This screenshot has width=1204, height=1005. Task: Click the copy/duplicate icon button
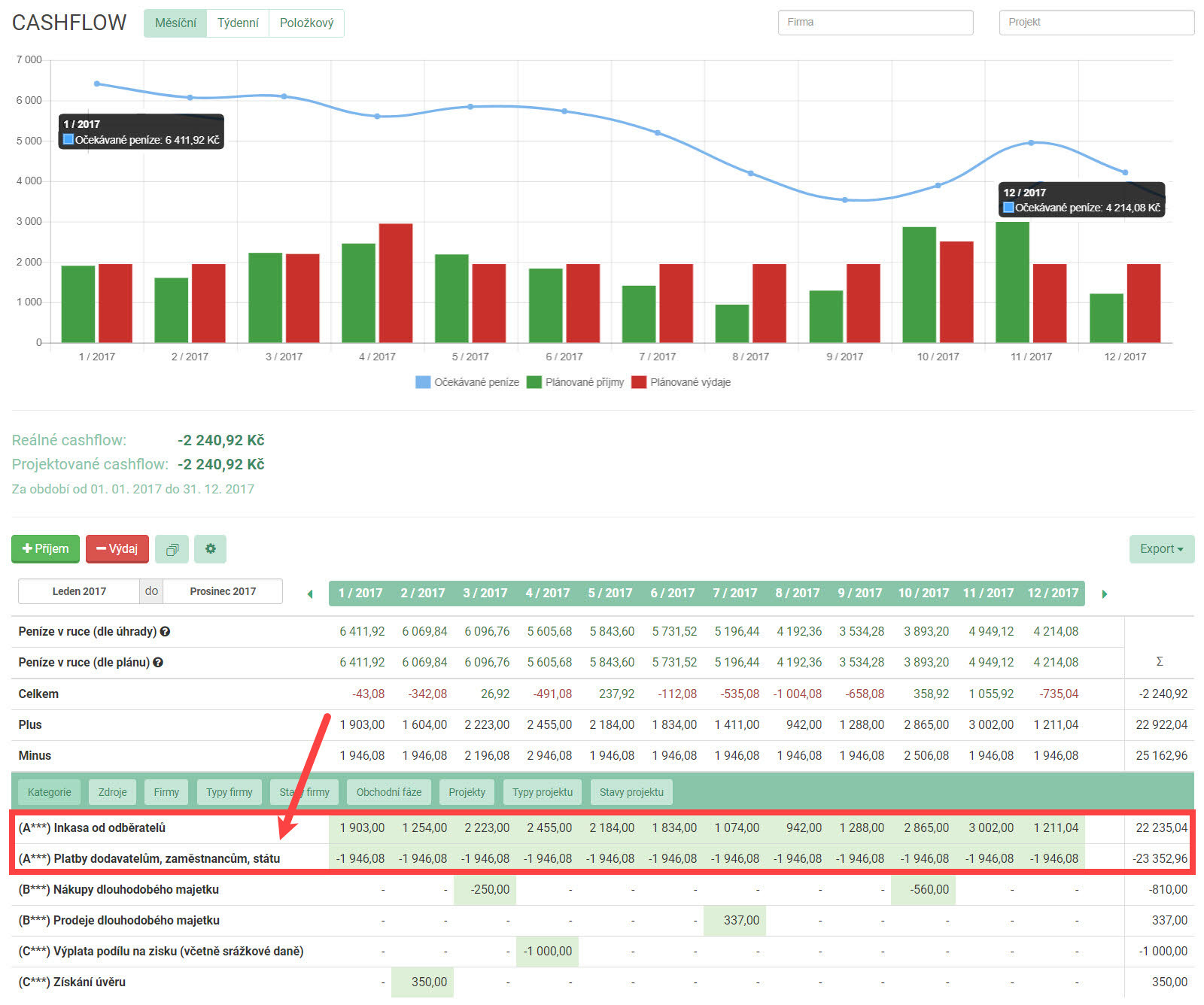coord(172,549)
